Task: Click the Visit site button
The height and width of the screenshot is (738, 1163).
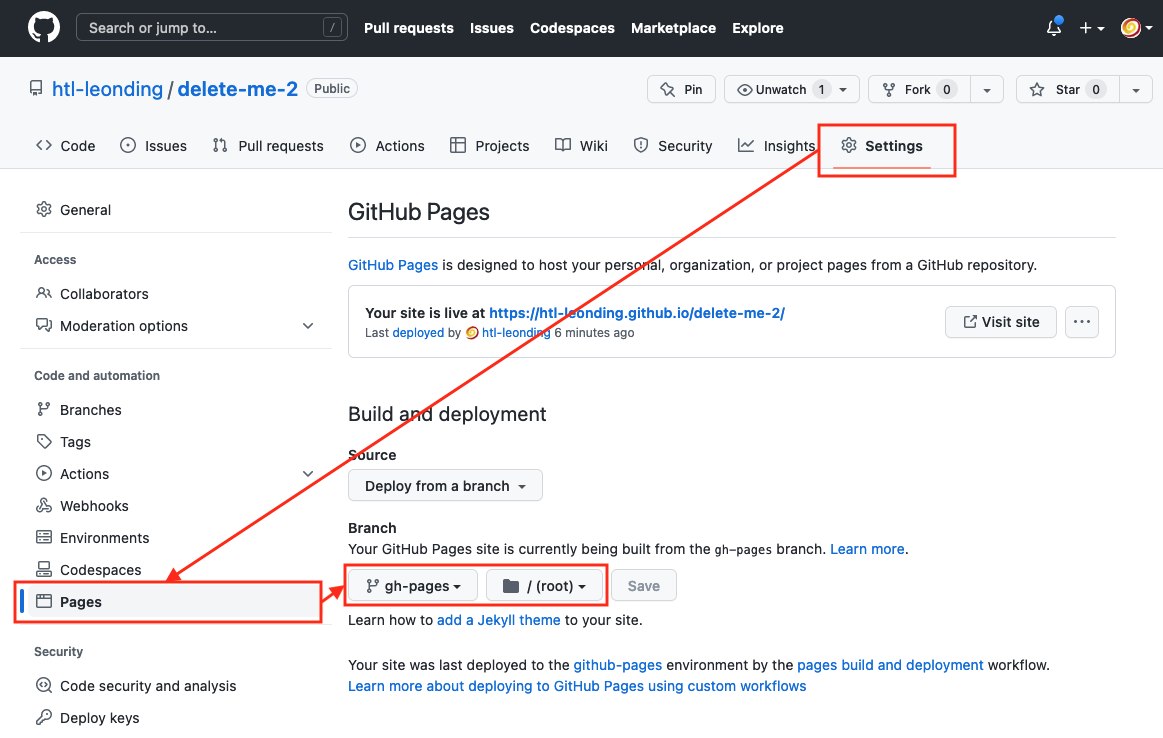Action: point(1001,322)
